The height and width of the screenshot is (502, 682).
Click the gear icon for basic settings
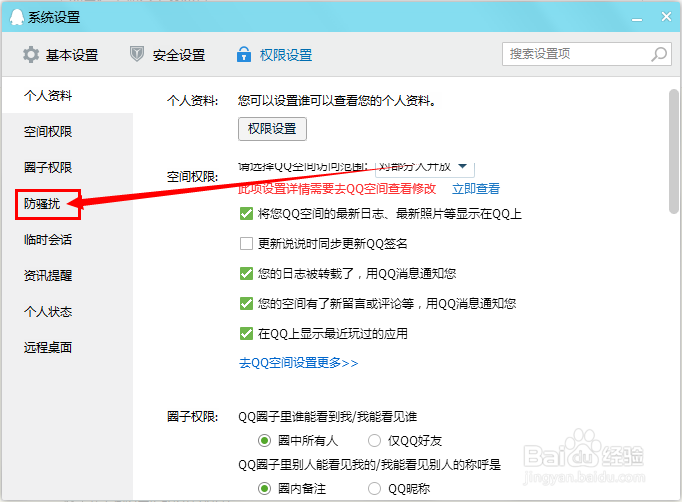pos(31,55)
